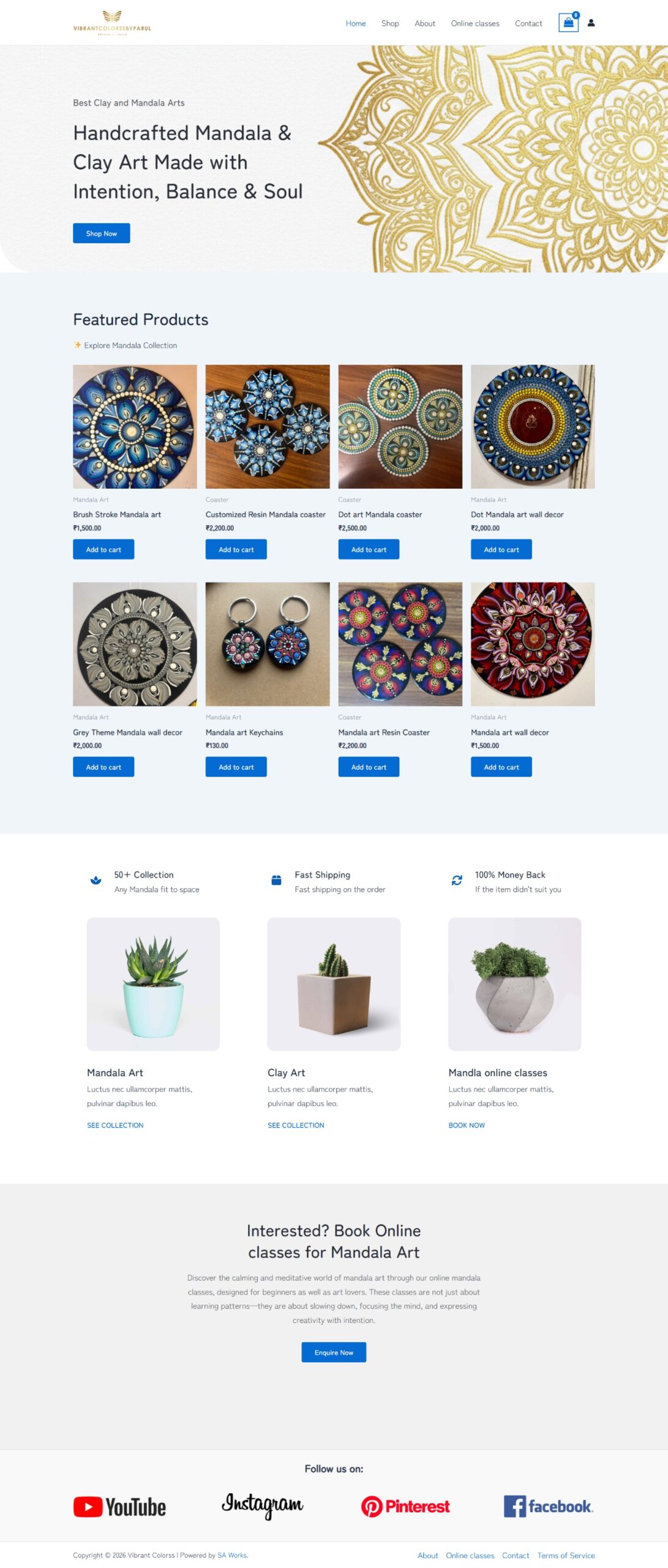Open Online classes from the top menu

[475, 23]
